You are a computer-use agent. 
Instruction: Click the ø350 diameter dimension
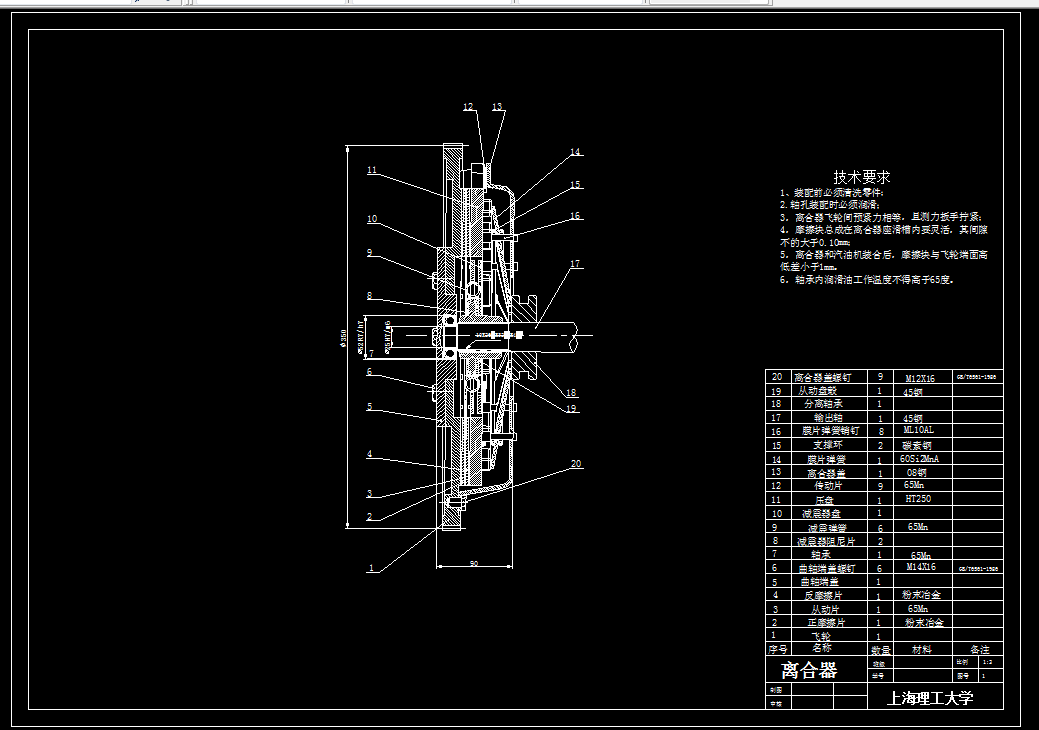tap(343, 337)
